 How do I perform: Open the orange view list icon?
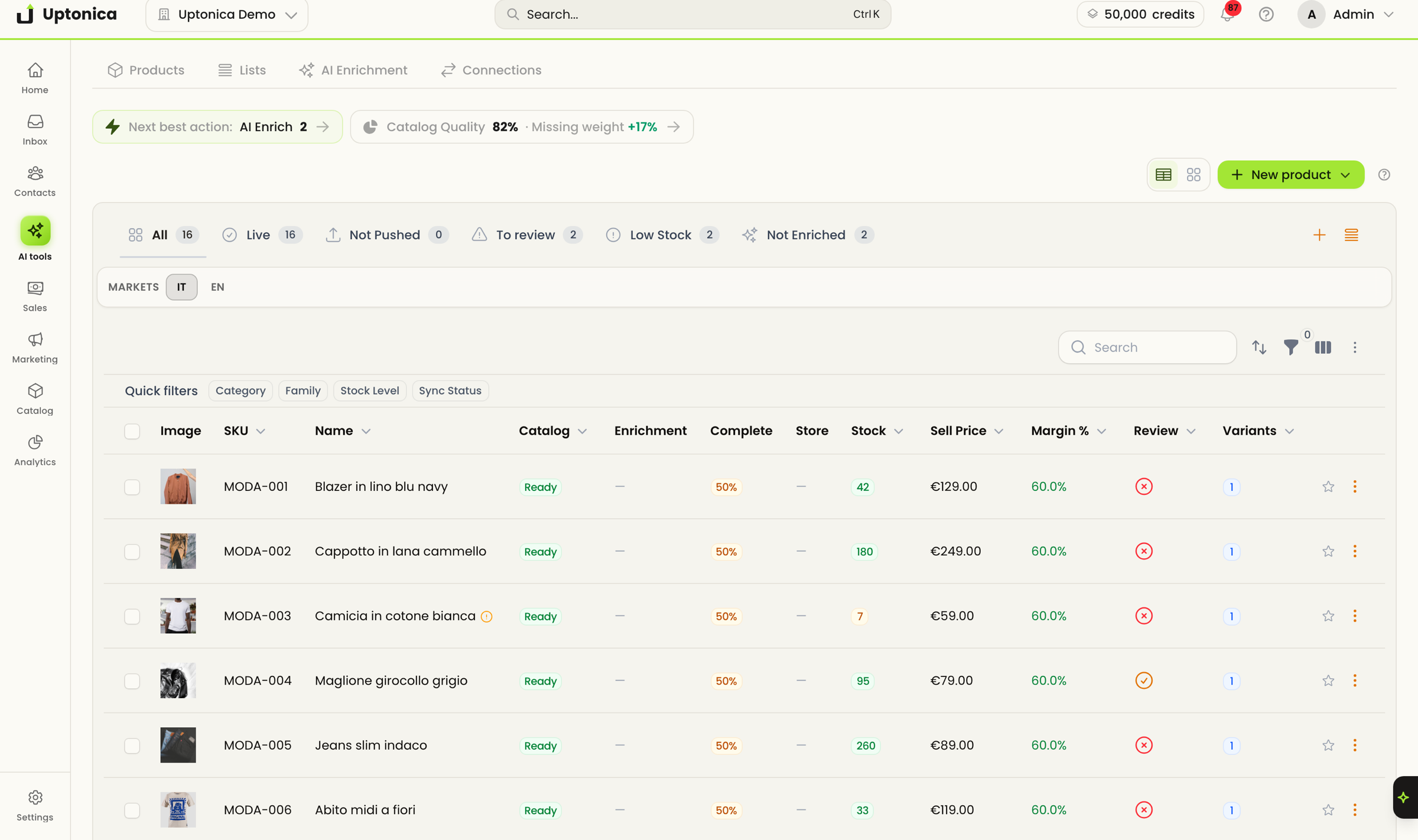tap(1351, 235)
